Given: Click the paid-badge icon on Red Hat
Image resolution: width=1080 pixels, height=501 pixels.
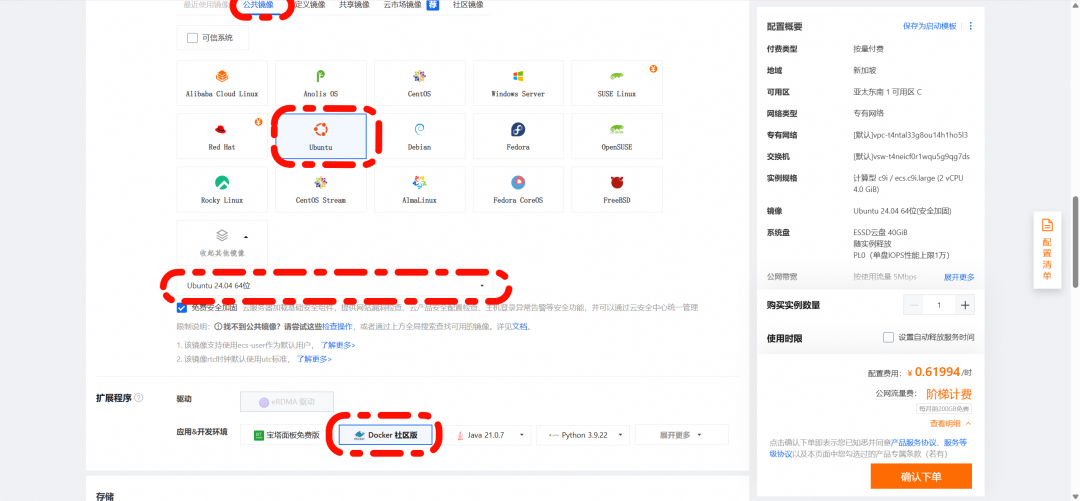Looking at the screenshot, I should point(258,122).
